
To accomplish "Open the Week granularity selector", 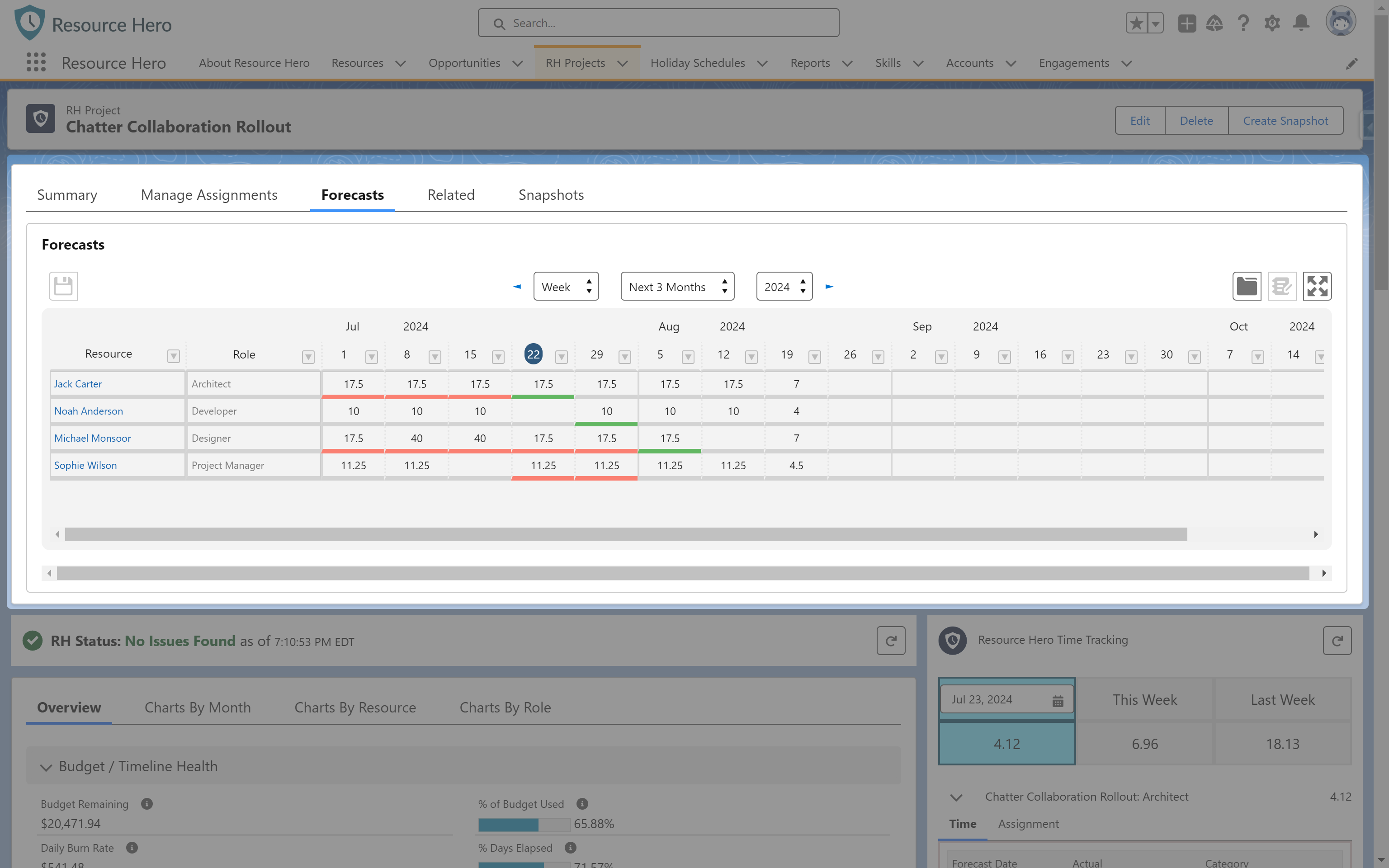I will 566,287.
